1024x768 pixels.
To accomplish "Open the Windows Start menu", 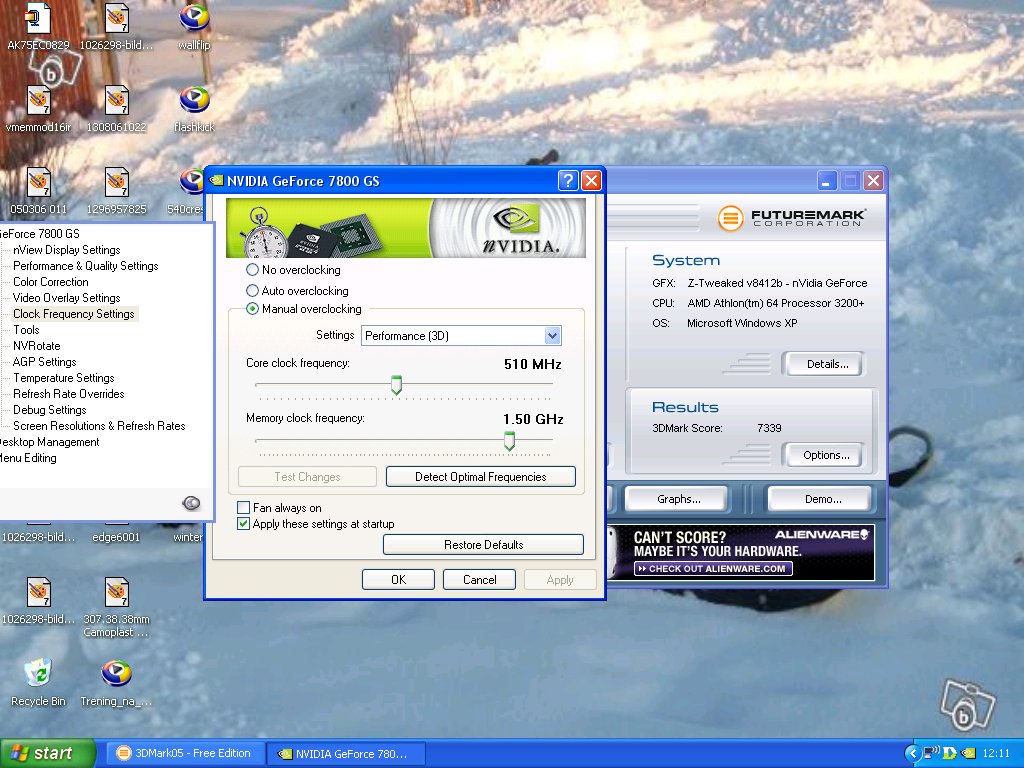I will click(x=48, y=753).
